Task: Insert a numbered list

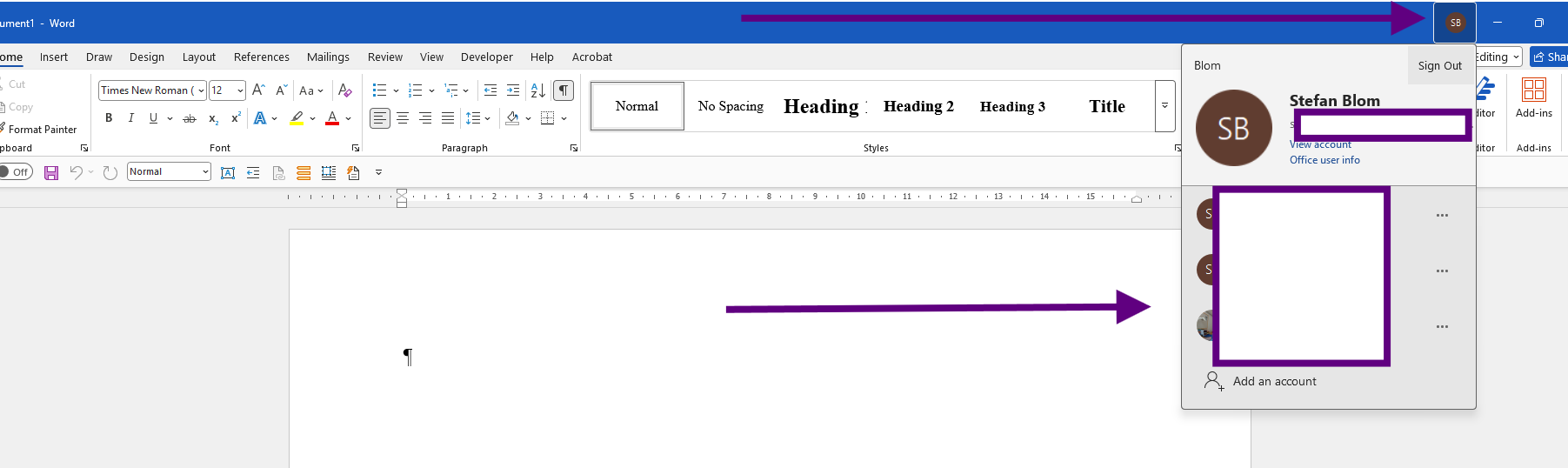Action: (x=415, y=90)
